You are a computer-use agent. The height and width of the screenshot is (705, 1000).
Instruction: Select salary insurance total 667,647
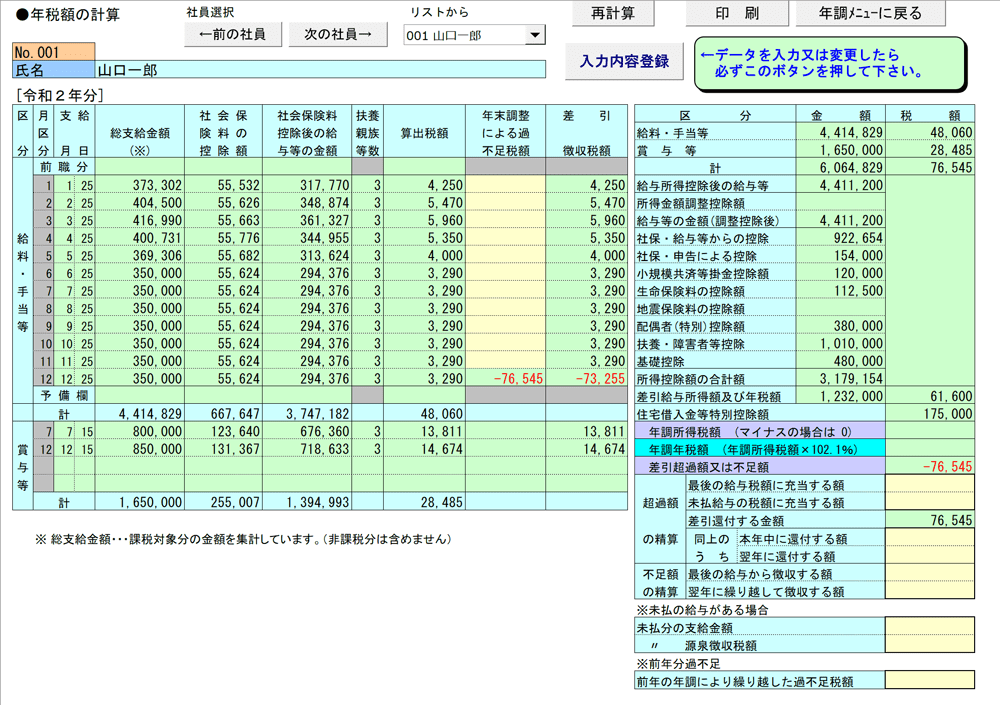tap(223, 413)
